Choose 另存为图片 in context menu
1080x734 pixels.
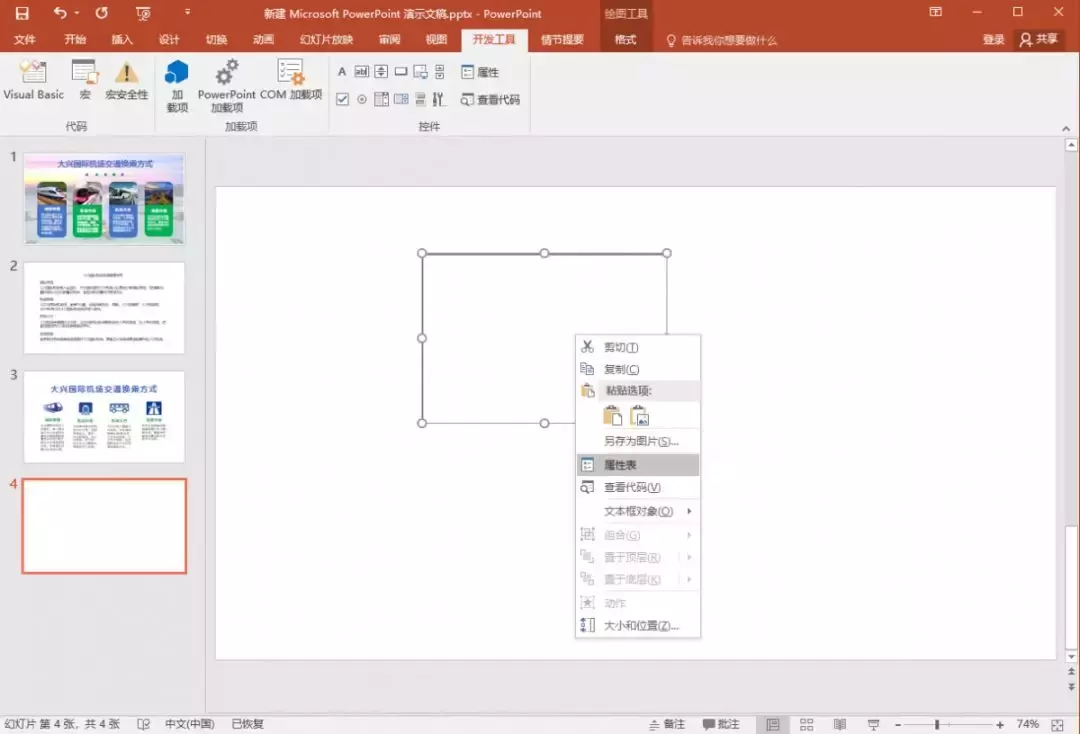coord(638,441)
